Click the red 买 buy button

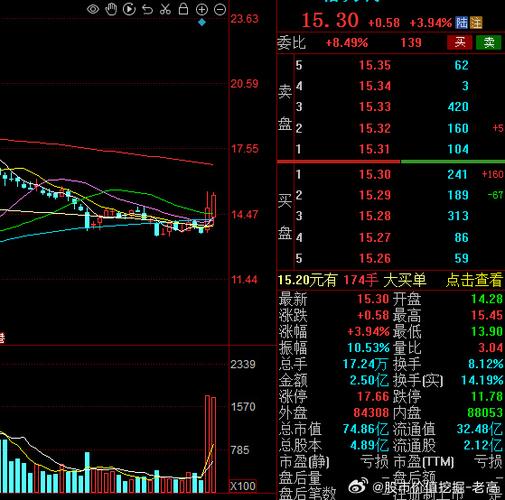(x=460, y=42)
